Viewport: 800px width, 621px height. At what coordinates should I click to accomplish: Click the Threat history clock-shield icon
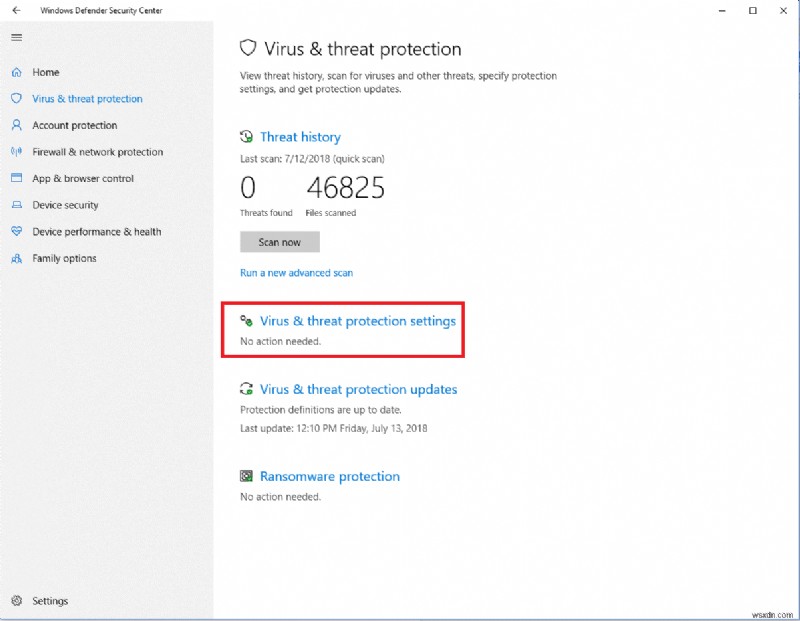coord(246,137)
